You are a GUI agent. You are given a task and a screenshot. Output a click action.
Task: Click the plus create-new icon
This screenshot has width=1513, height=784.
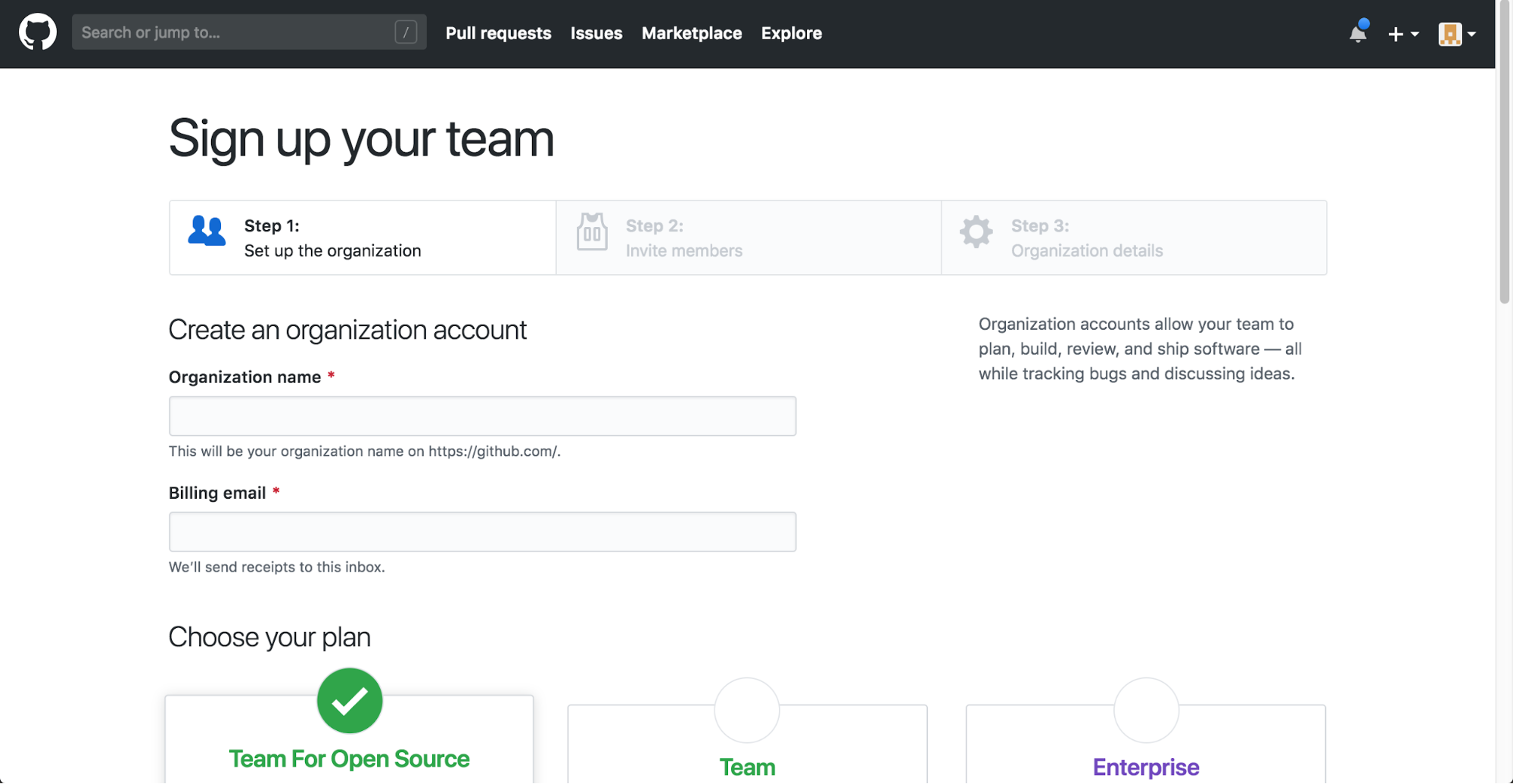tap(1396, 34)
